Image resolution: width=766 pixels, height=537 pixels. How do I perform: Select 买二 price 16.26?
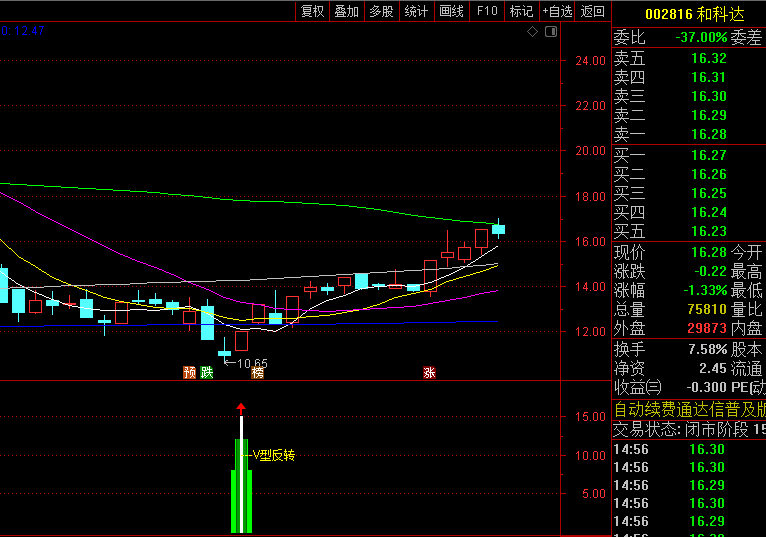(x=709, y=175)
